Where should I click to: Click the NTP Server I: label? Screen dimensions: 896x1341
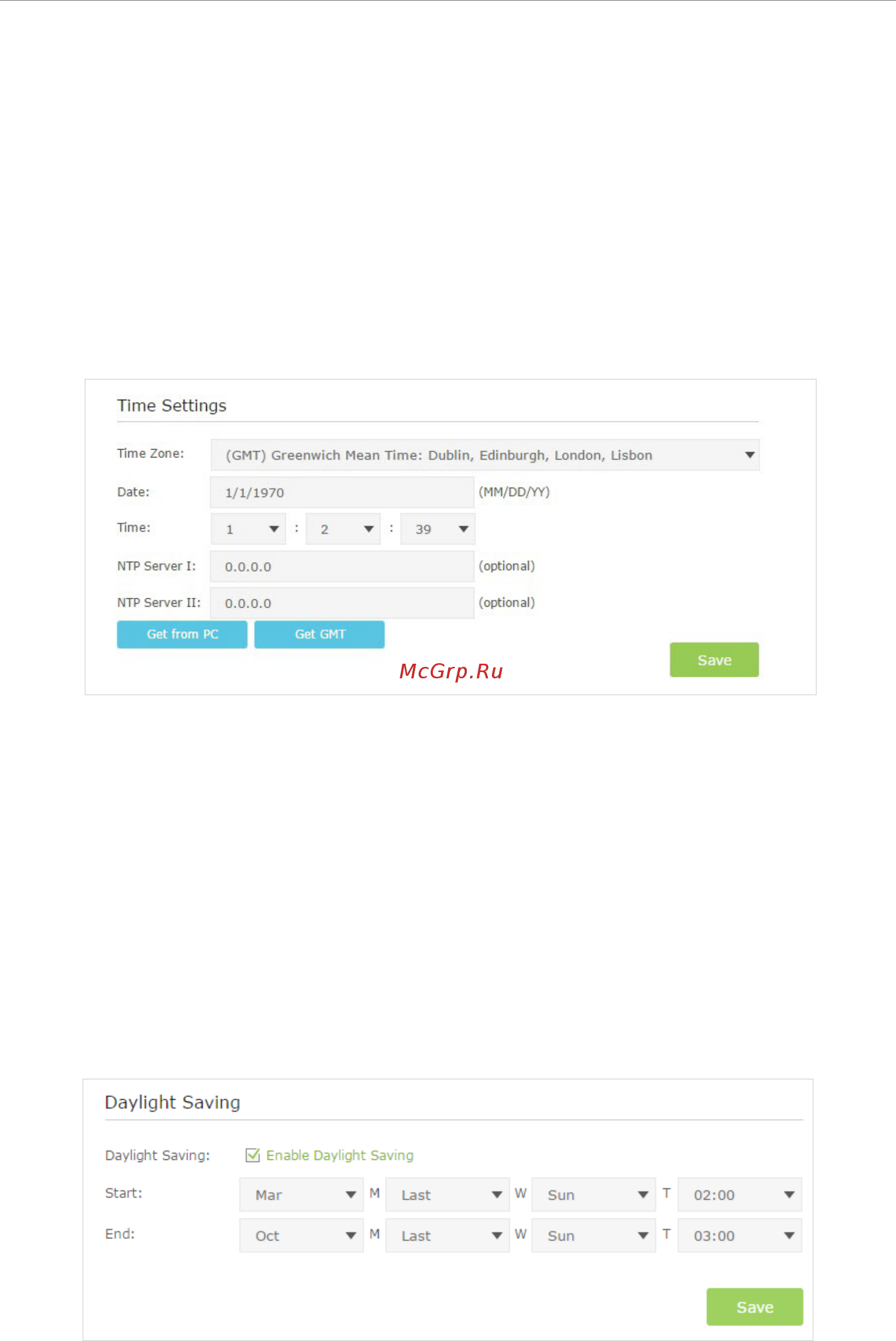pyautogui.click(x=156, y=566)
